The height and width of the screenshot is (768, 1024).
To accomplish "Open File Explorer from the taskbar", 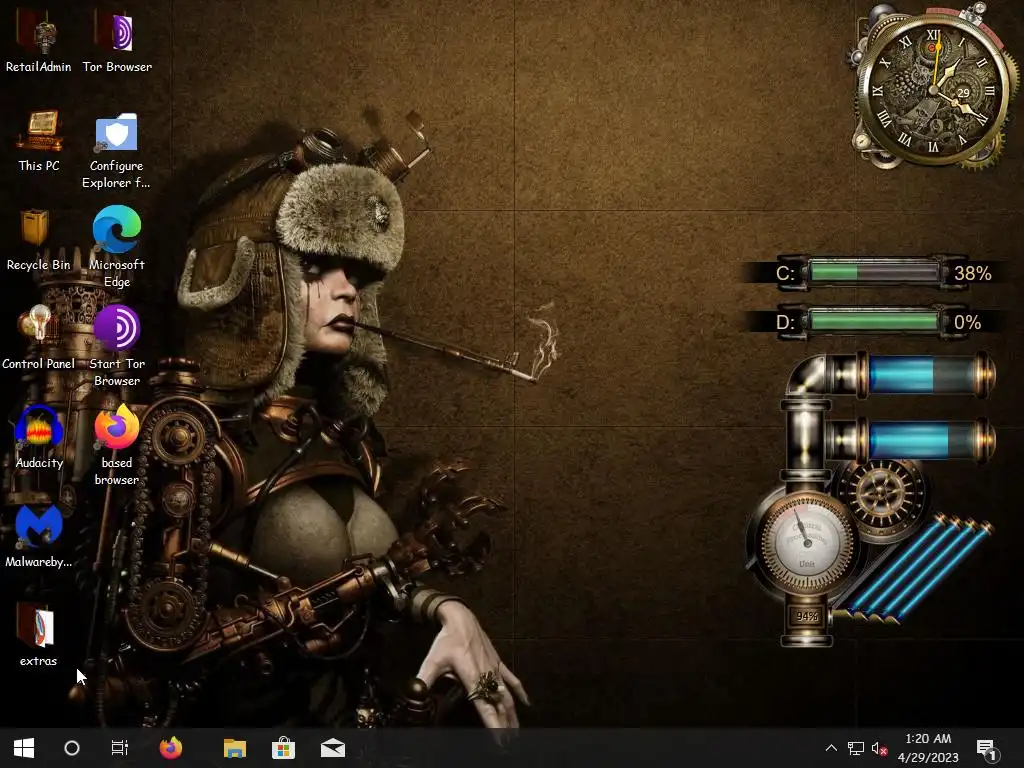I will point(234,748).
